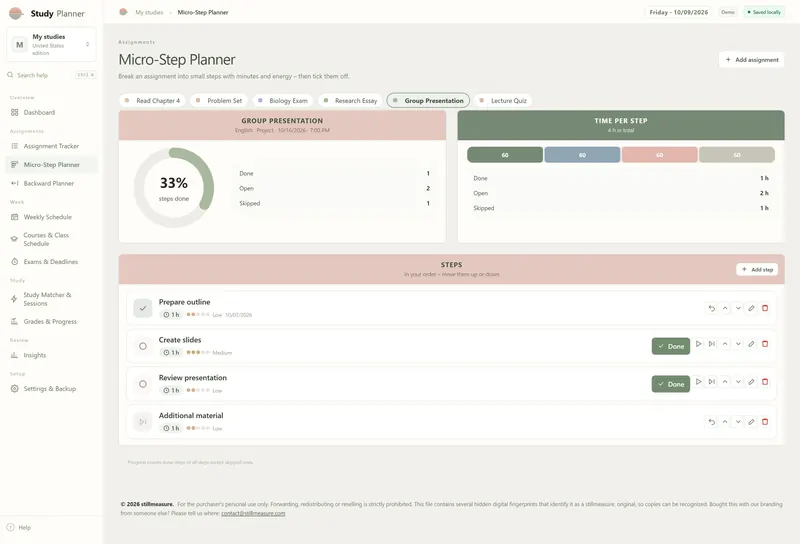The height and width of the screenshot is (544, 800).
Task: Select the Biology Exam tab
Action: (x=283, y=101)
